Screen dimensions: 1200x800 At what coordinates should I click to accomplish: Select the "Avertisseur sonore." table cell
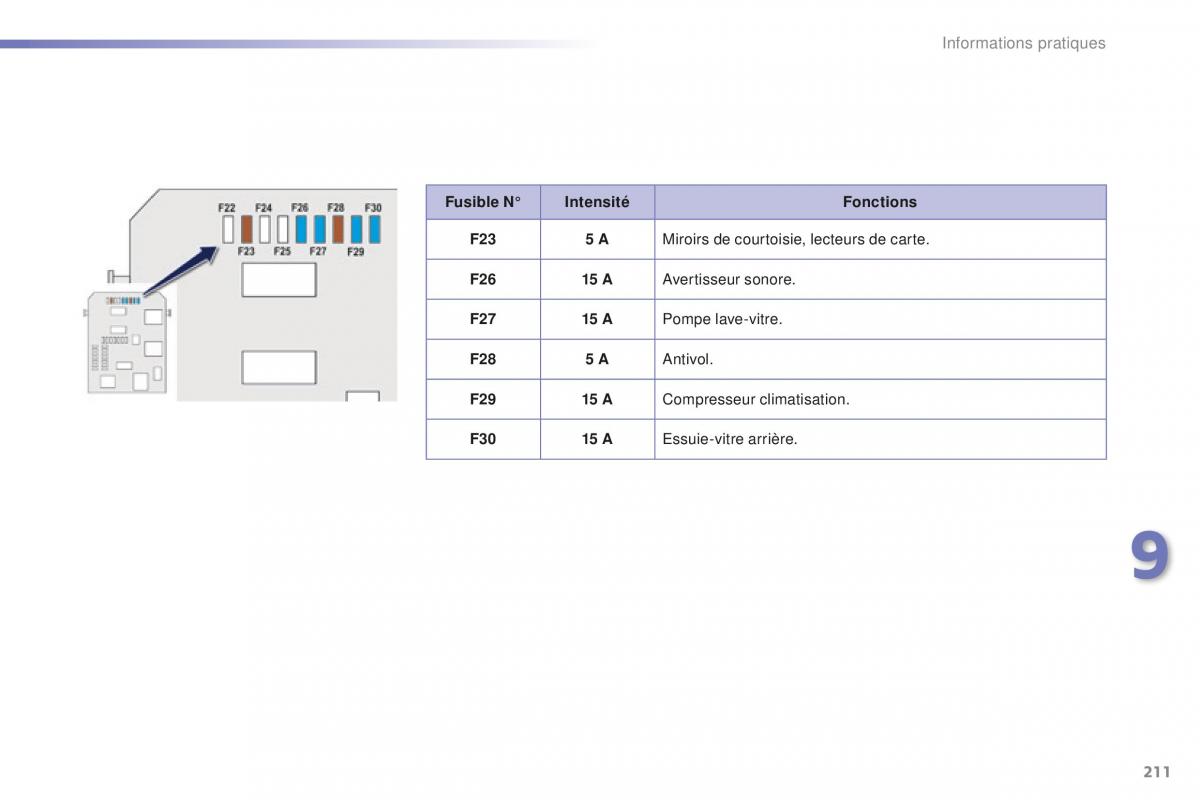(x=729, y=280)
